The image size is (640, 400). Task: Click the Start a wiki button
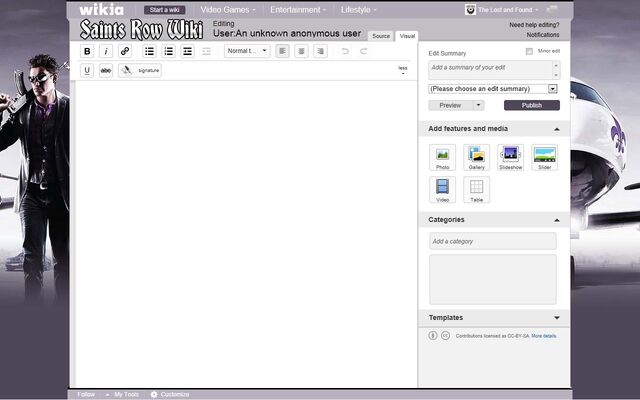point(164,10)
